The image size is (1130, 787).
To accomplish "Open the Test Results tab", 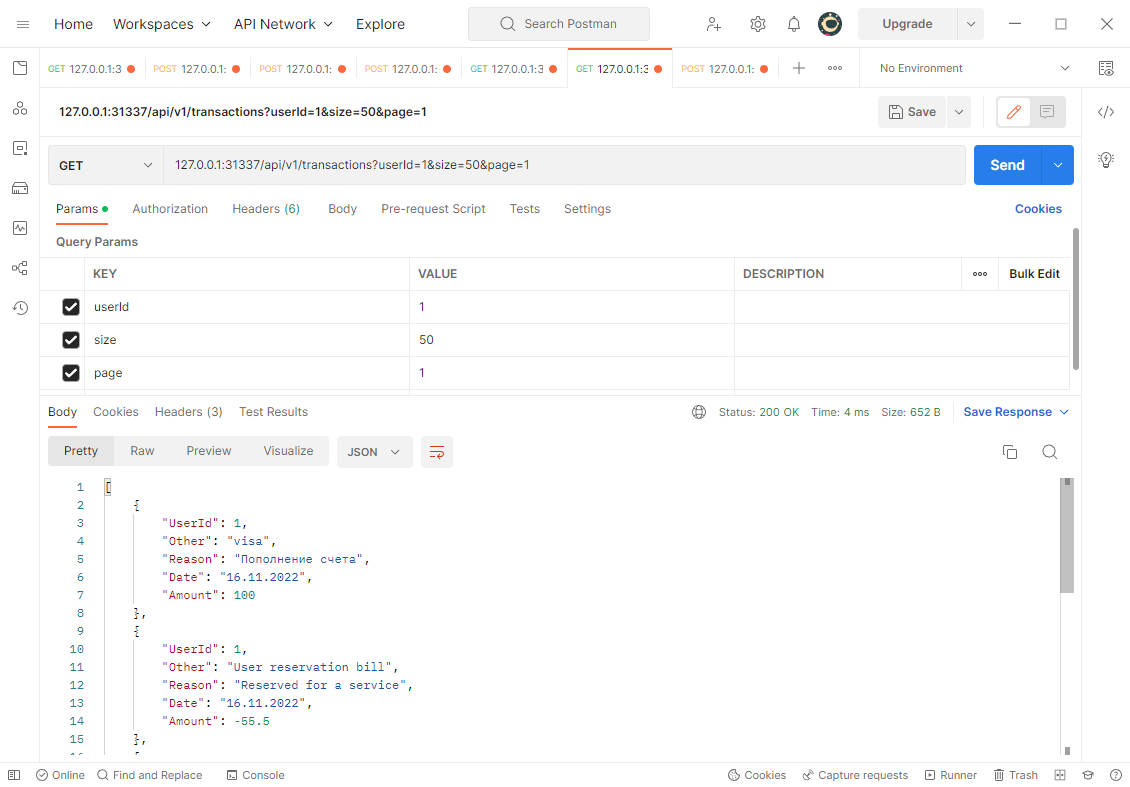I will point(273,411).
